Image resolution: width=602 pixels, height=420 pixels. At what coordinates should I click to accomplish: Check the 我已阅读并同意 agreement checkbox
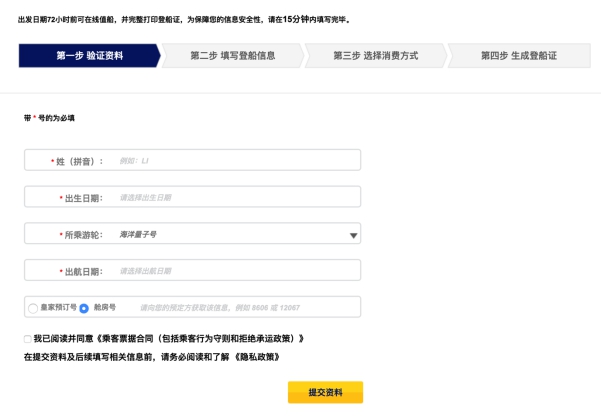[27, 340]
